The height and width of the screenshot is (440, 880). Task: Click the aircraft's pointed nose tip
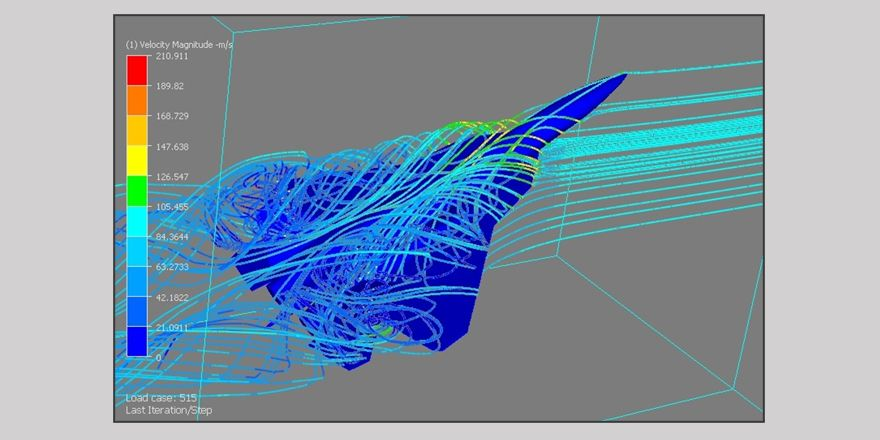(x=624, y=75)
